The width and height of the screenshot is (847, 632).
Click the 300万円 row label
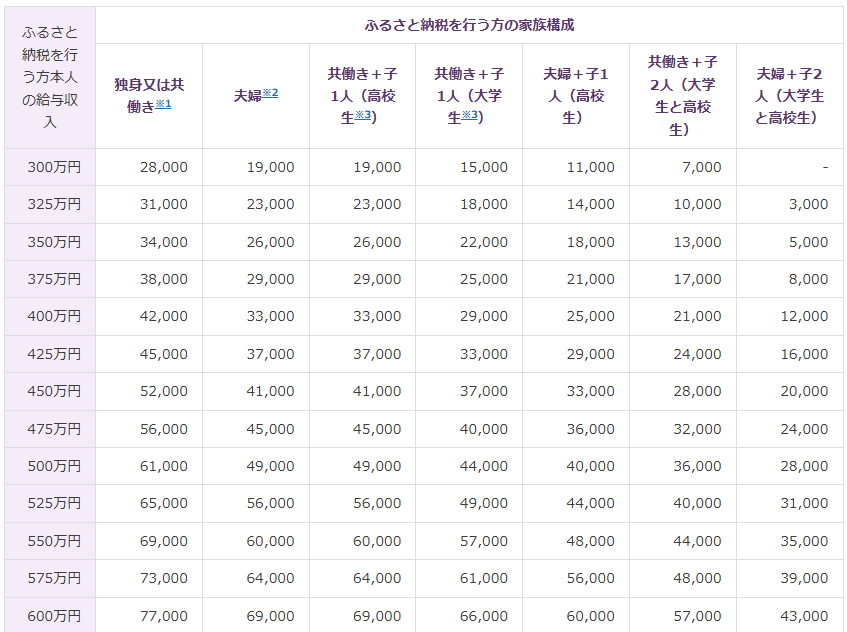pos(55,167)
